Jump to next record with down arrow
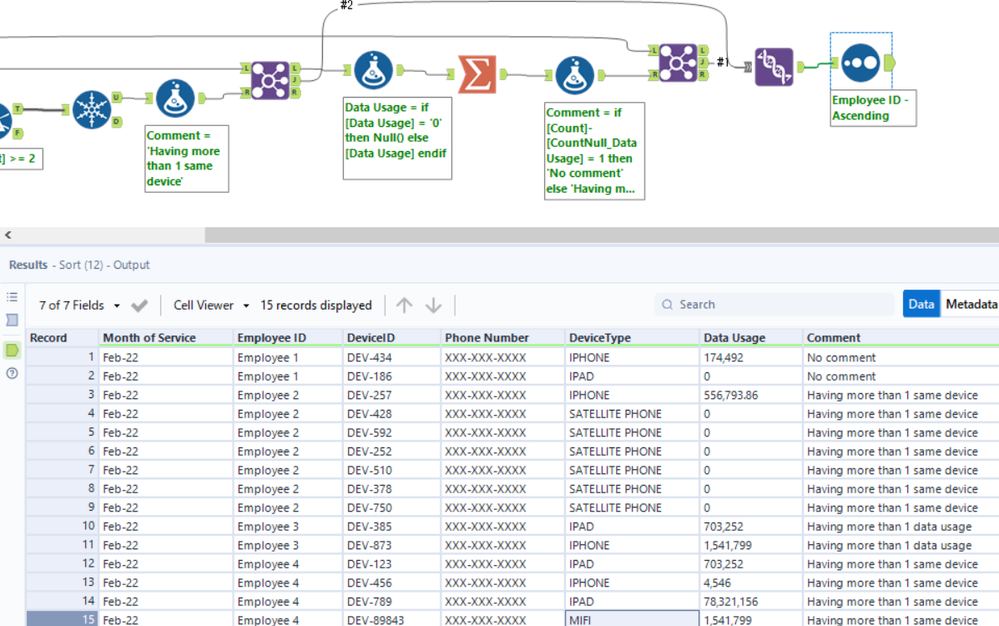Viewport: 999px width, 626px height. point(433,305)
